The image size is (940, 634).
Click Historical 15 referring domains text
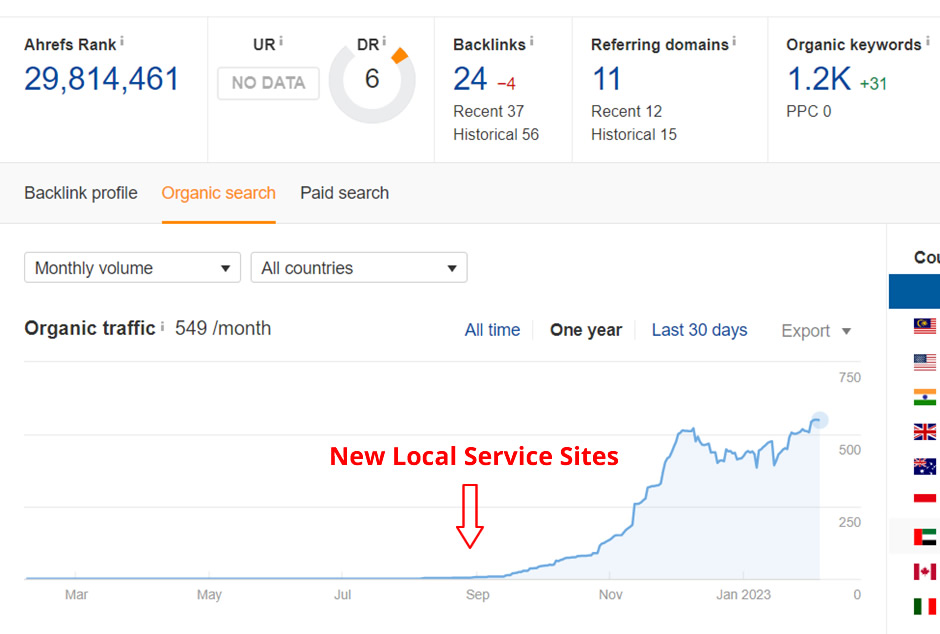click(x=634, y=134)
